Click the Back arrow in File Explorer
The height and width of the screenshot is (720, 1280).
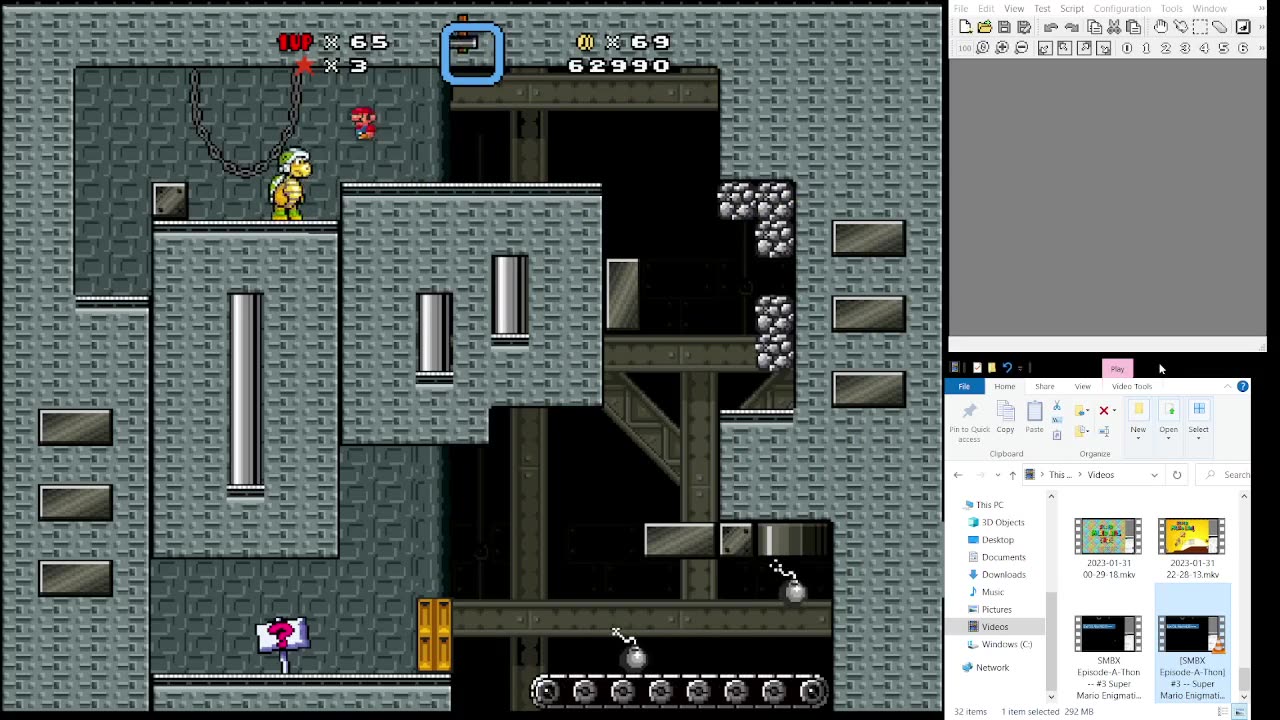(x=958, y=475)
